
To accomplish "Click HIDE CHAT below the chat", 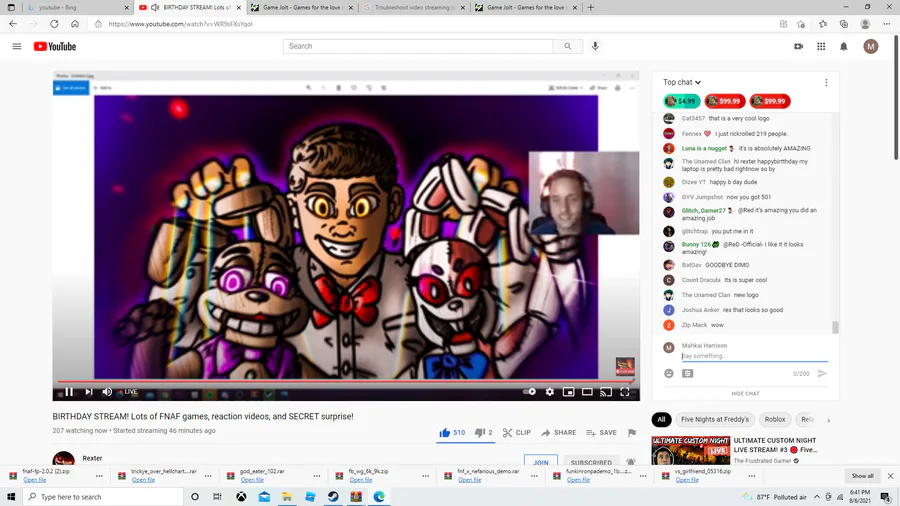I will click(745, 394).
